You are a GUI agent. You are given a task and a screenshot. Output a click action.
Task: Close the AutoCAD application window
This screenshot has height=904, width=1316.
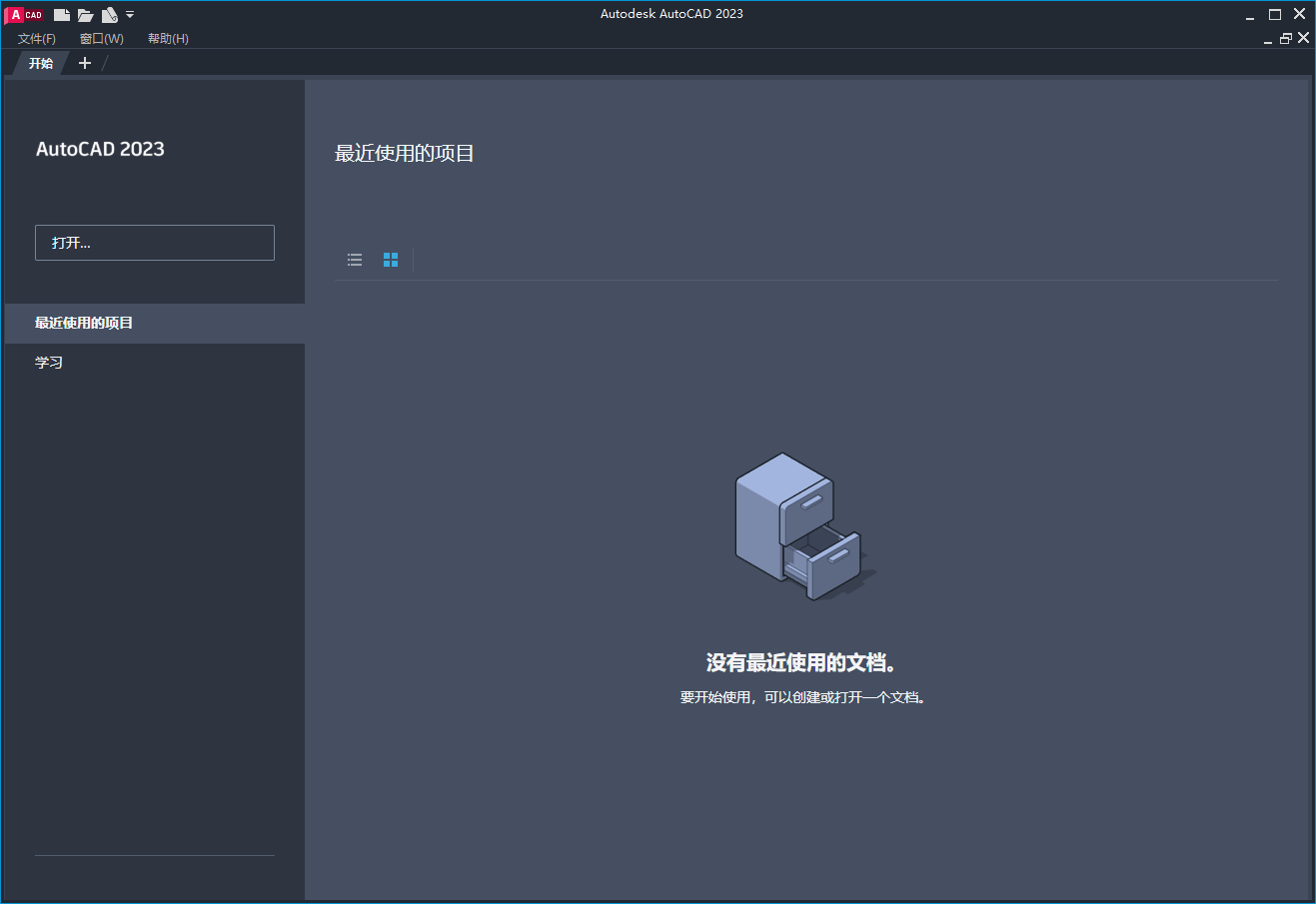[x=1300, y=14]
